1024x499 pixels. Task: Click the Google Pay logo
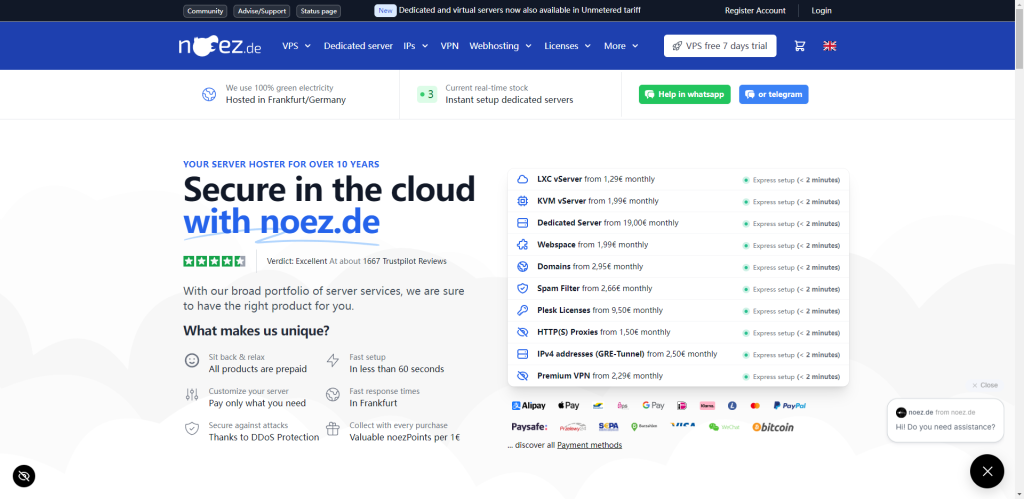click(x=653, y=406)
